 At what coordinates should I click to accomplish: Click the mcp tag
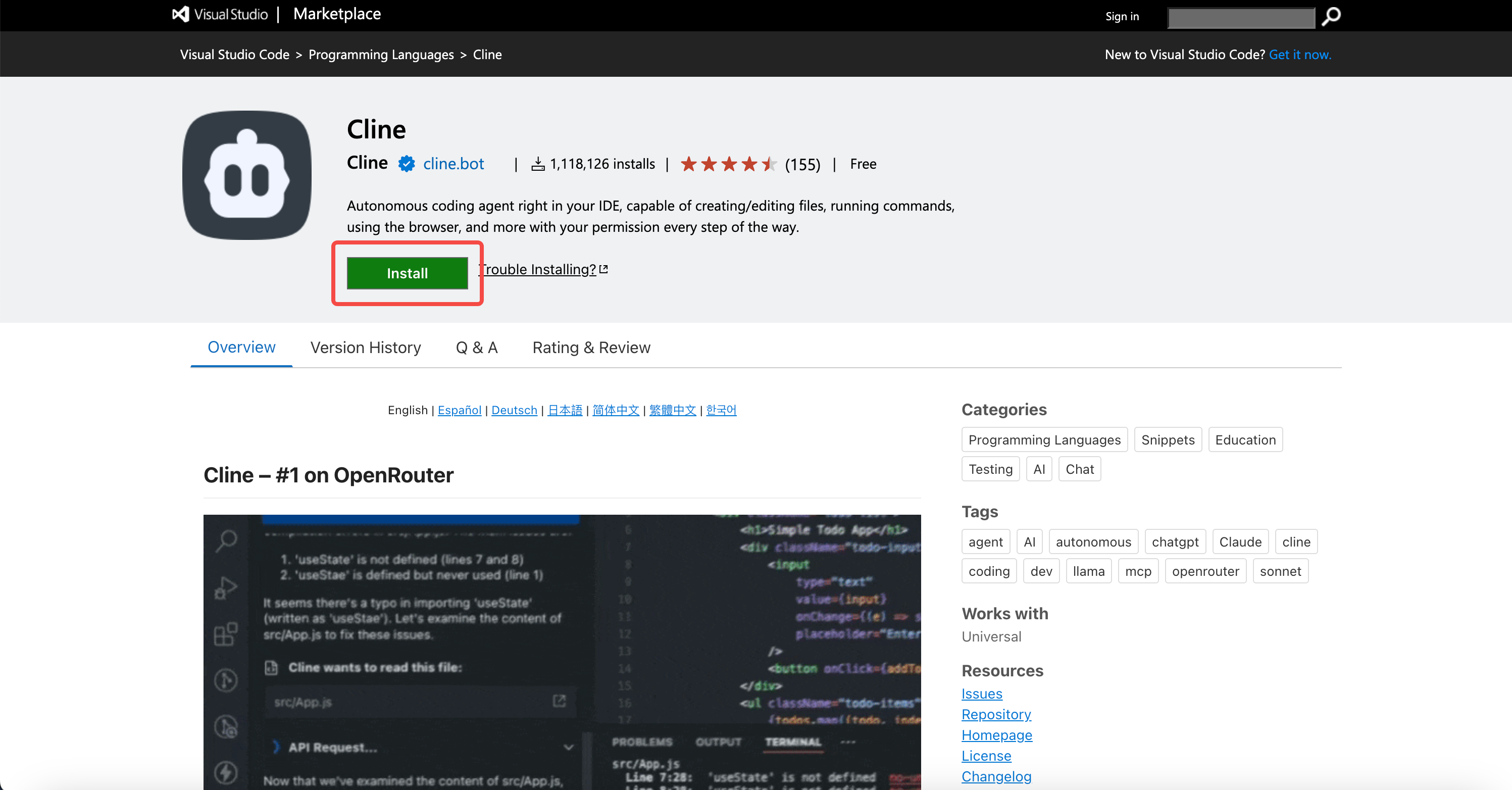click(x=1138, y=571)
